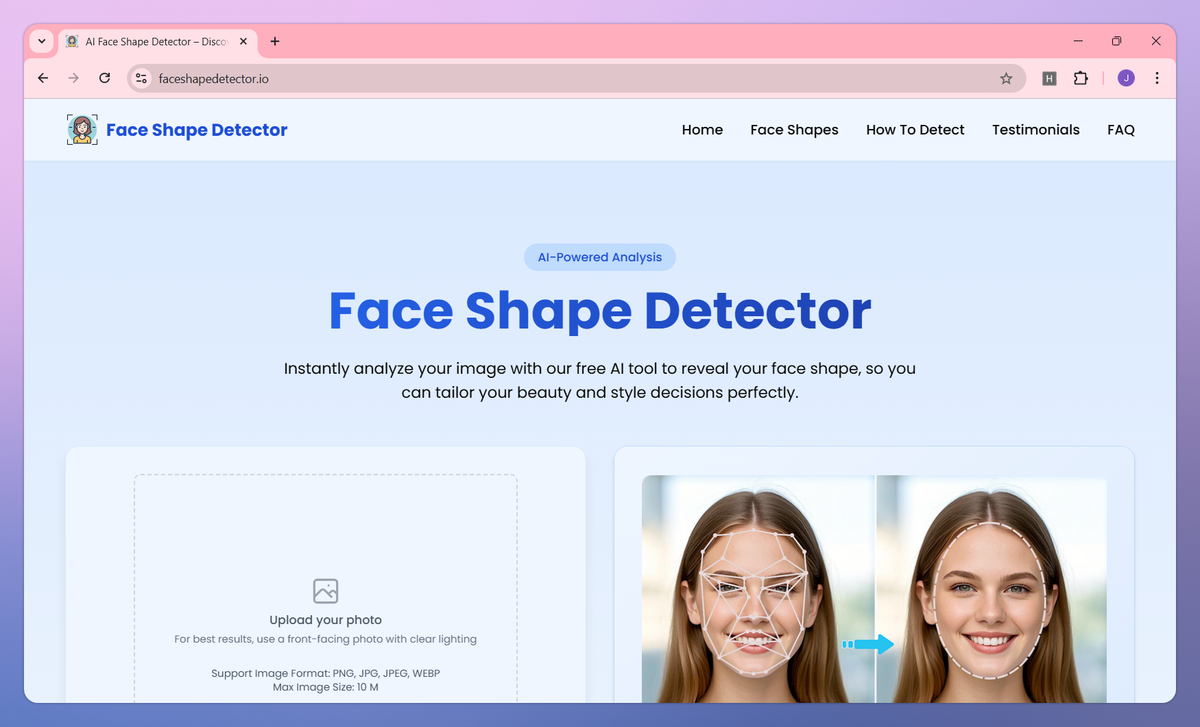The width and height of the screenshot is (1200, 727).
Task: Click the Face Shape Detector logo icon
Action: click(x=82, y=129)
